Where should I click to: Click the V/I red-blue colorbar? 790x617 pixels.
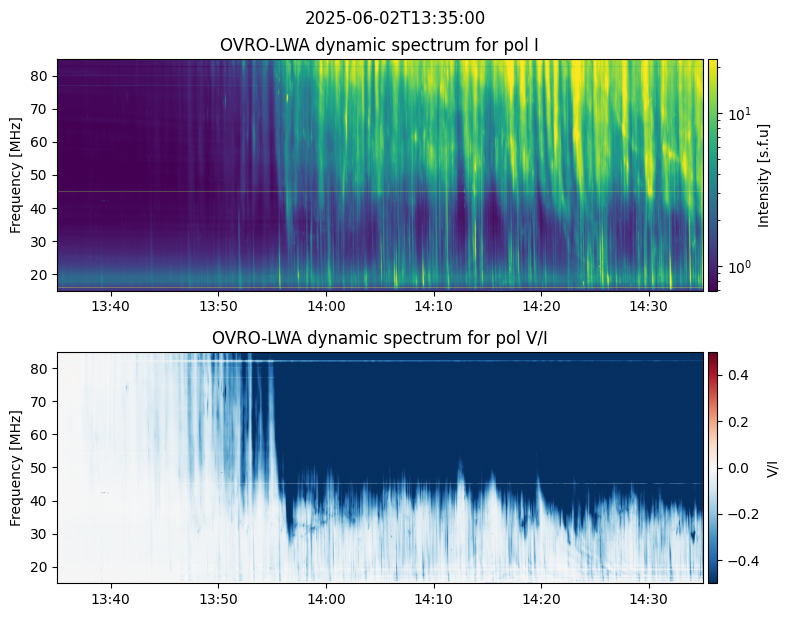[x=713, y=467]
